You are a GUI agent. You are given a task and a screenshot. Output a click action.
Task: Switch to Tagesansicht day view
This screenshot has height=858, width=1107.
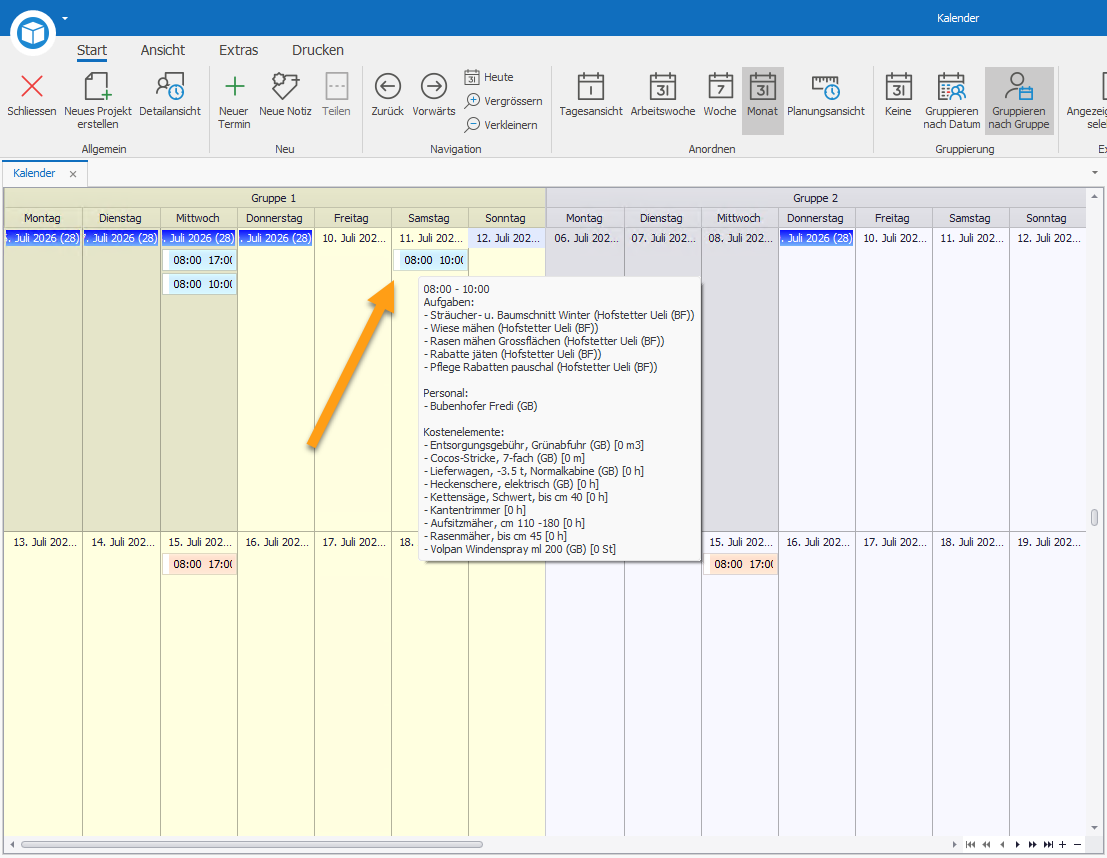[591, 93]
